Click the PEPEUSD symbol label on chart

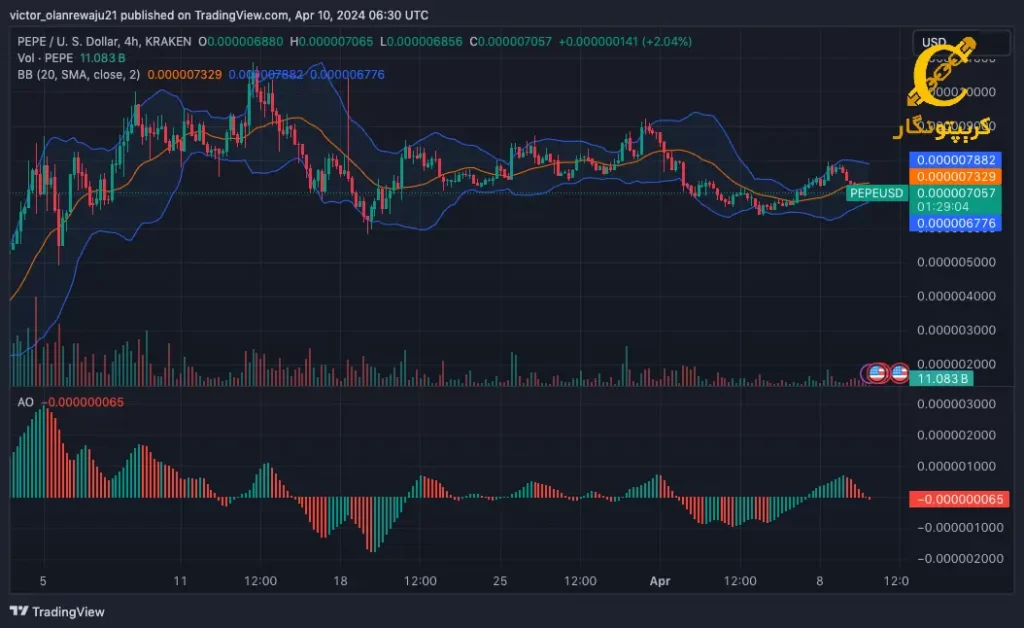[876, 193]
